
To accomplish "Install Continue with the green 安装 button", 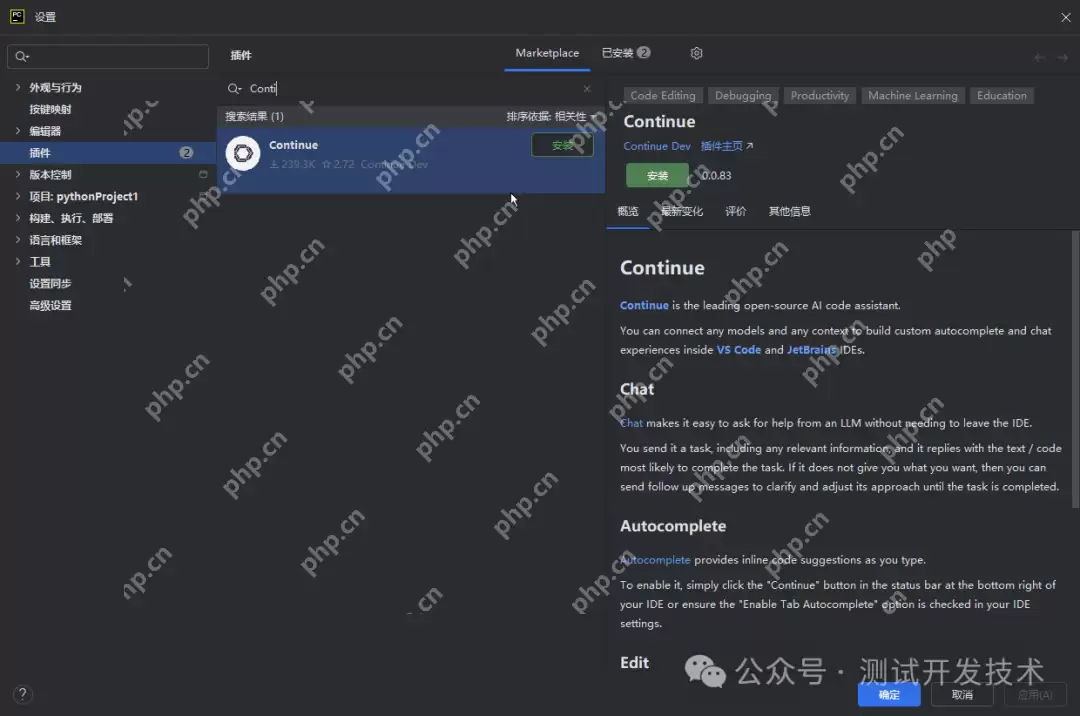I will pyautogui.click(x=657, y=175).
